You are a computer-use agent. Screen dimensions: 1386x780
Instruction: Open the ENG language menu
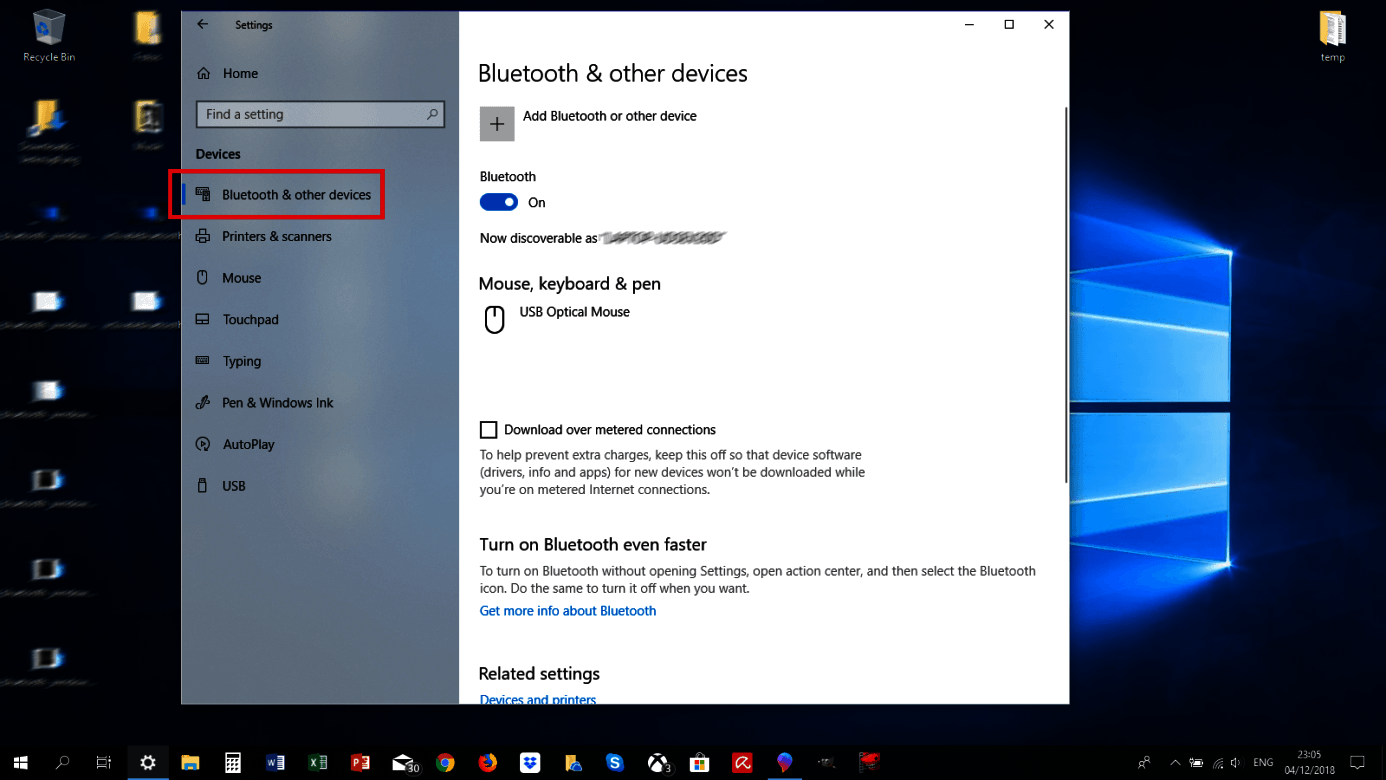1262,762
